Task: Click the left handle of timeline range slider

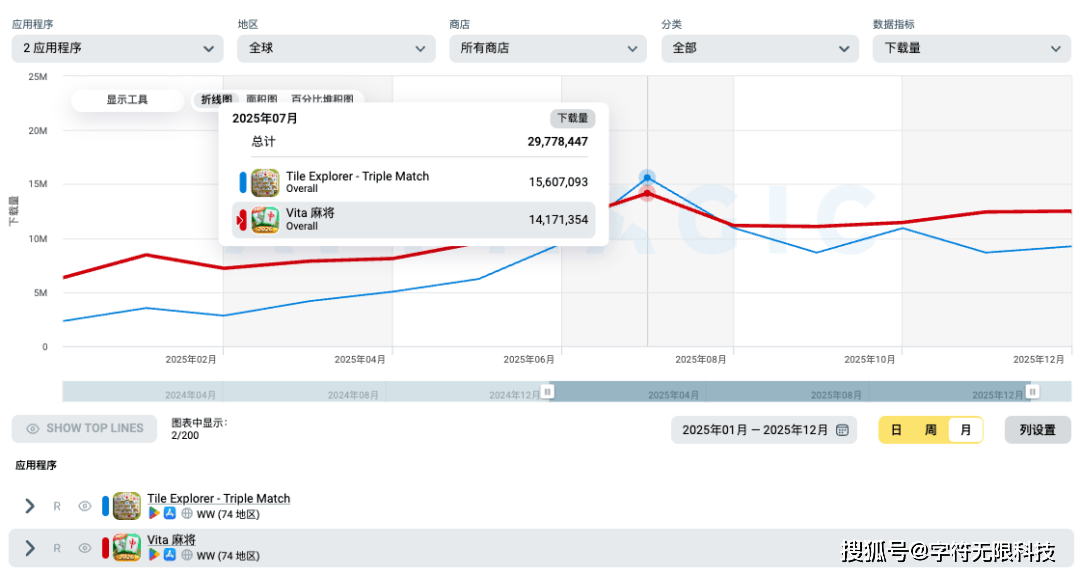Action: coord(547,391)
